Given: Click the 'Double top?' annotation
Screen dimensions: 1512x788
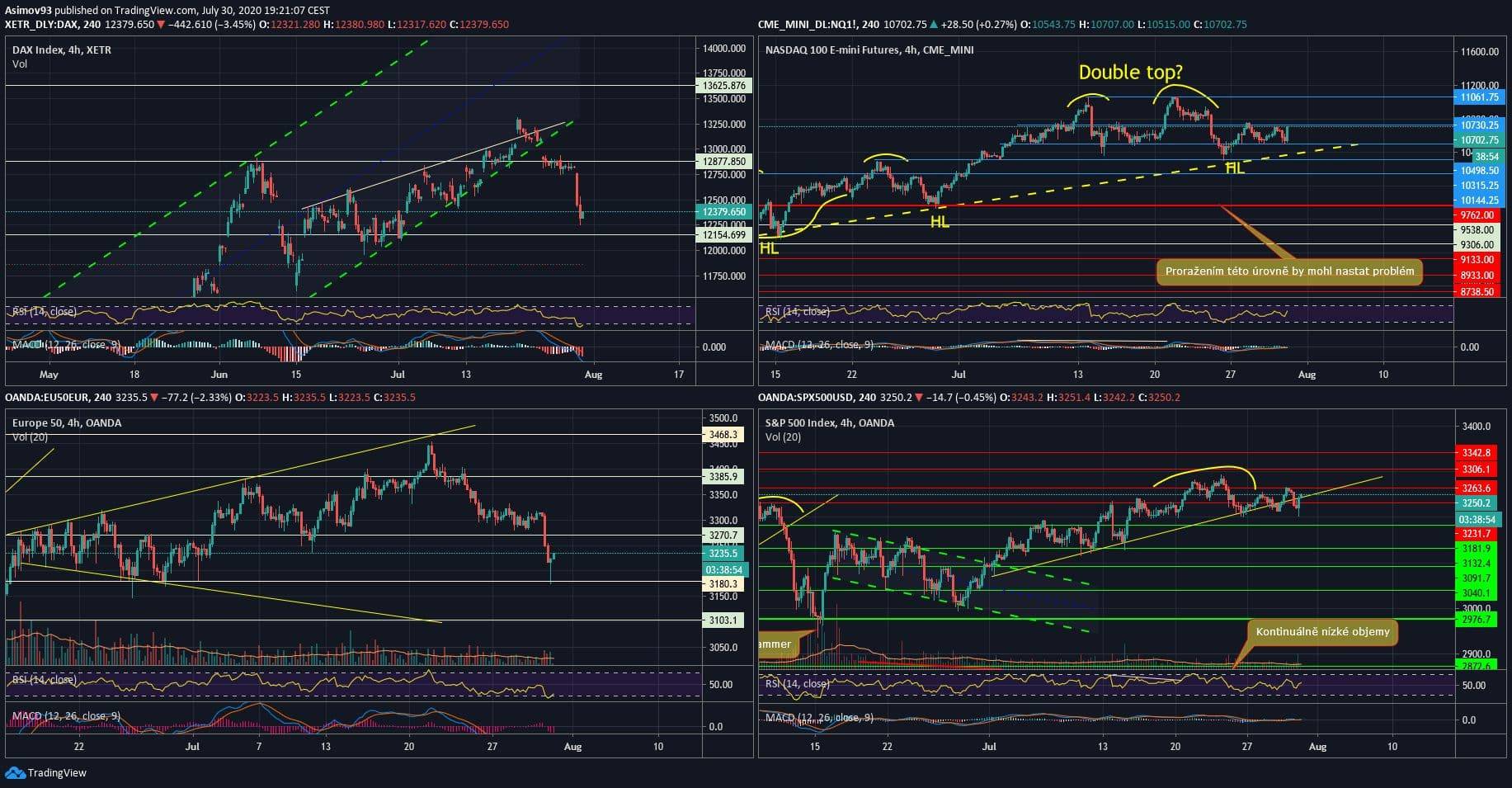Looking at the screenshot, I should tap(1131, 73).
